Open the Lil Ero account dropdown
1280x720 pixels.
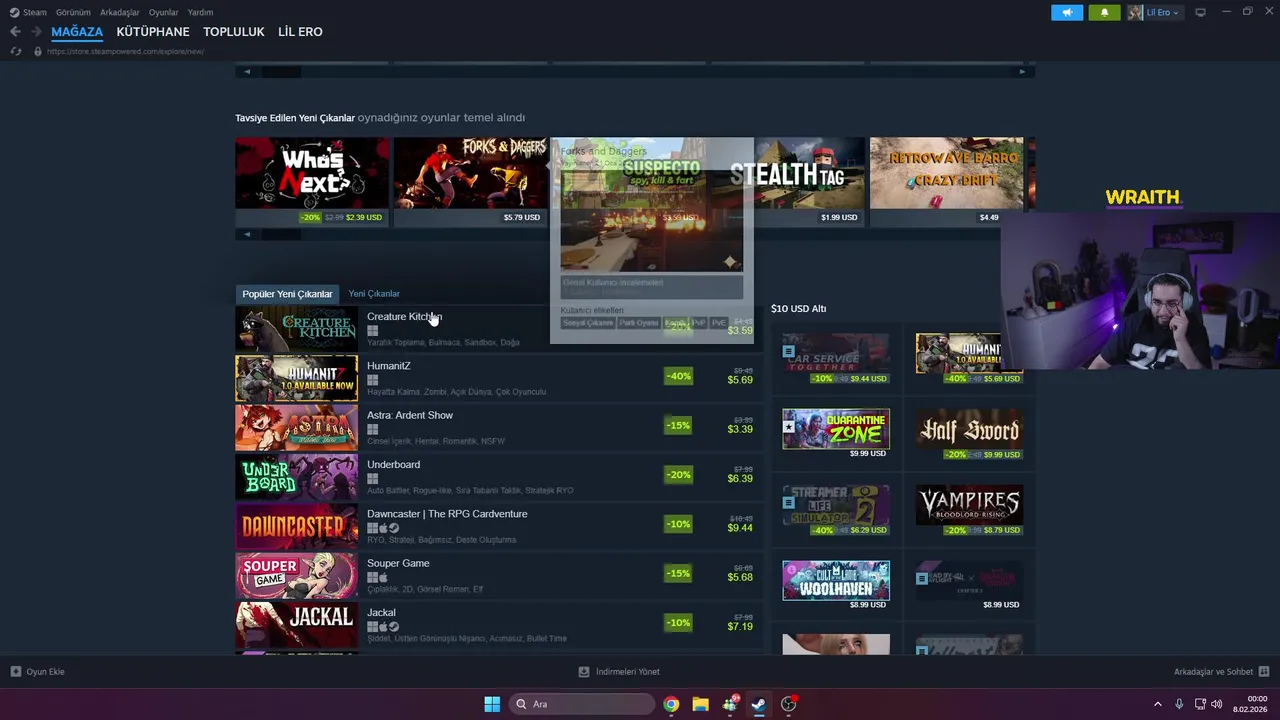tap(1155, 12)
